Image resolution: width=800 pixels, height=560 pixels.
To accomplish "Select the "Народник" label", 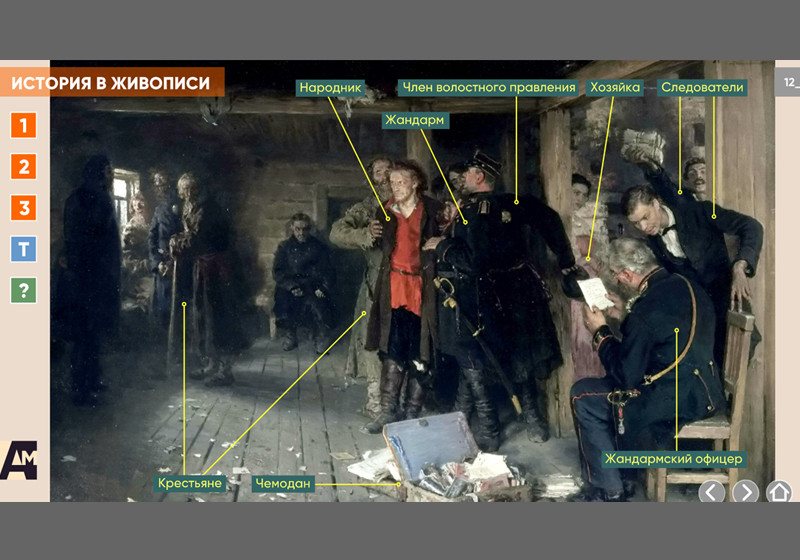I will click(x=331, y=88).
